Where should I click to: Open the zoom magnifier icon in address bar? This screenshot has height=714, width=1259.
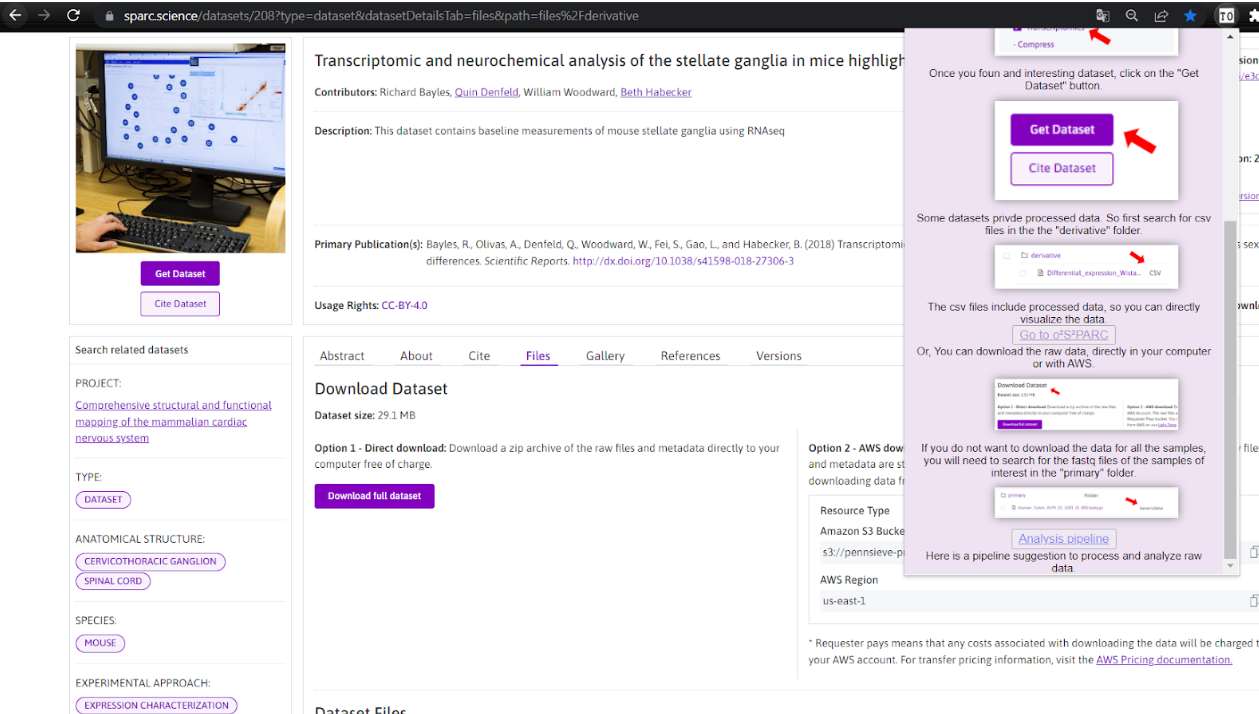click(1132, 16)
